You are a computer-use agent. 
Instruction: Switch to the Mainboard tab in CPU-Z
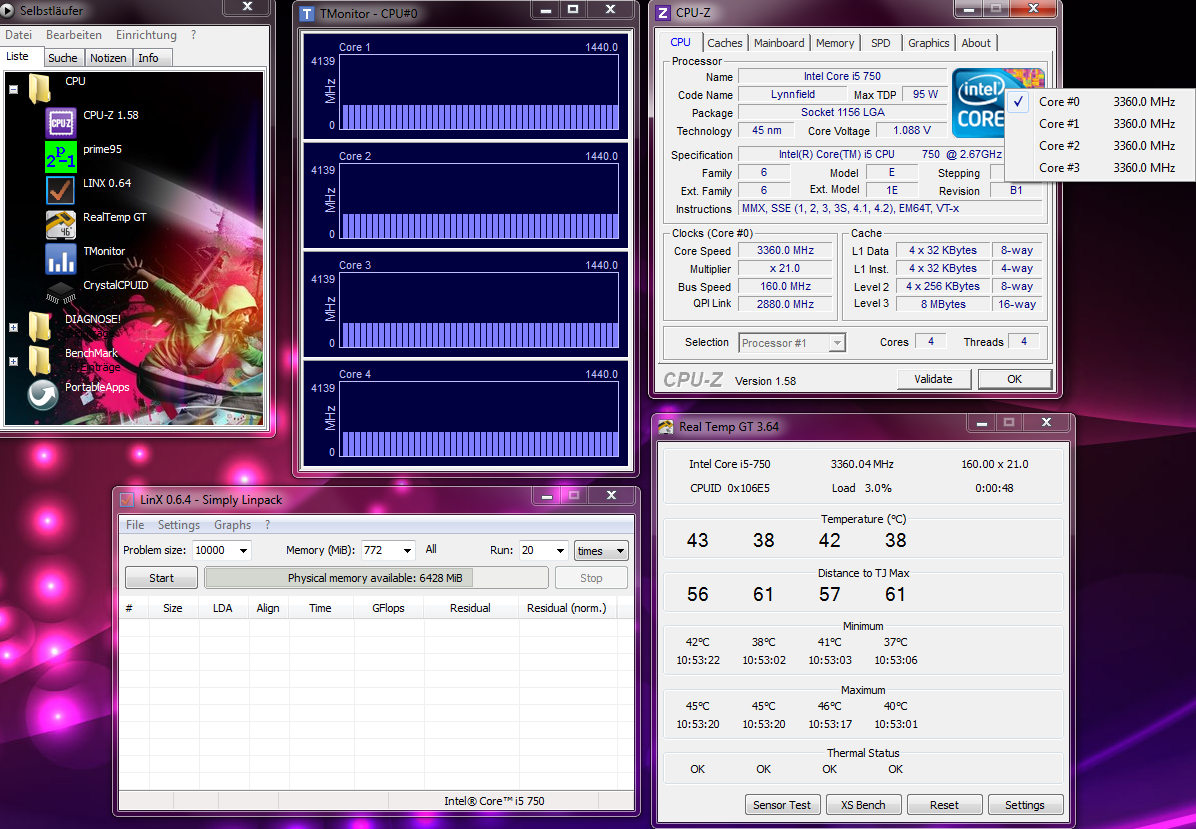click(x=779, y=43)
